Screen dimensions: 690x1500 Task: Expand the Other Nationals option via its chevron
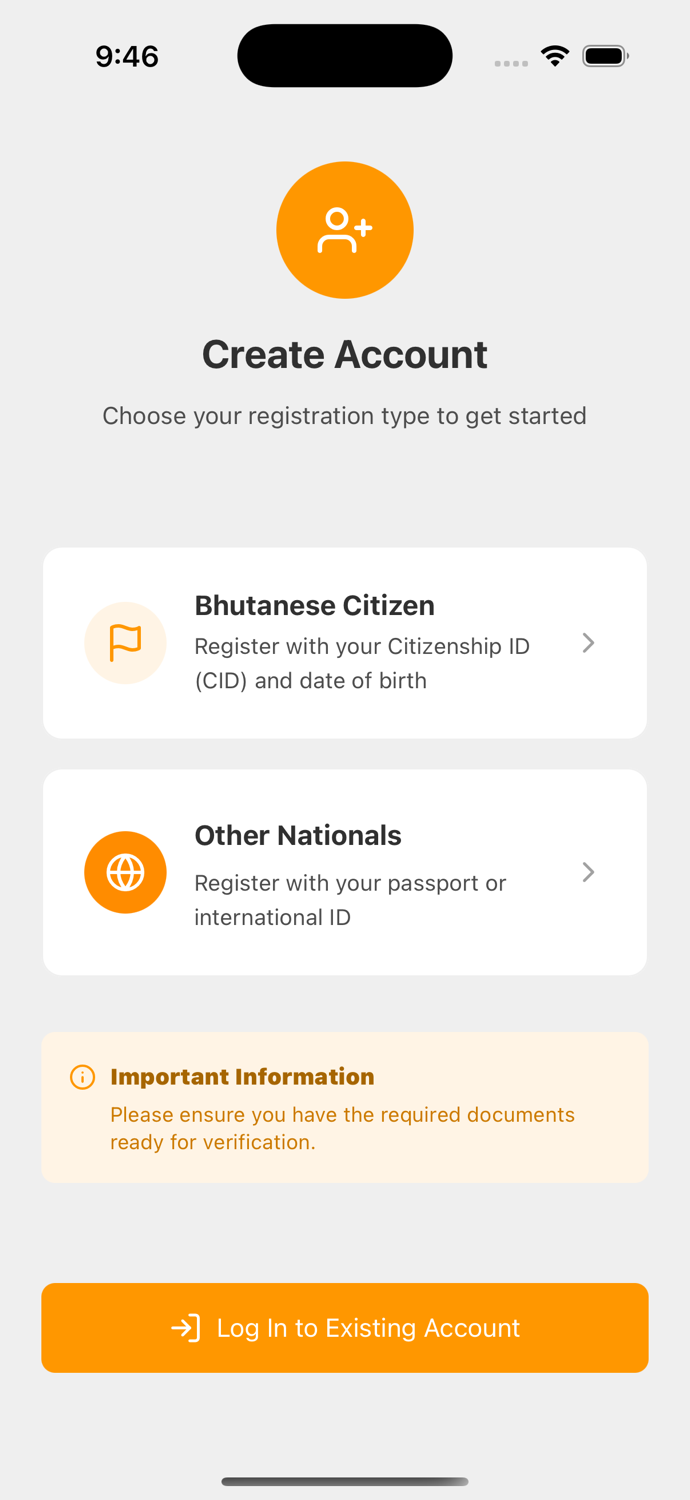tap(589, 872)
